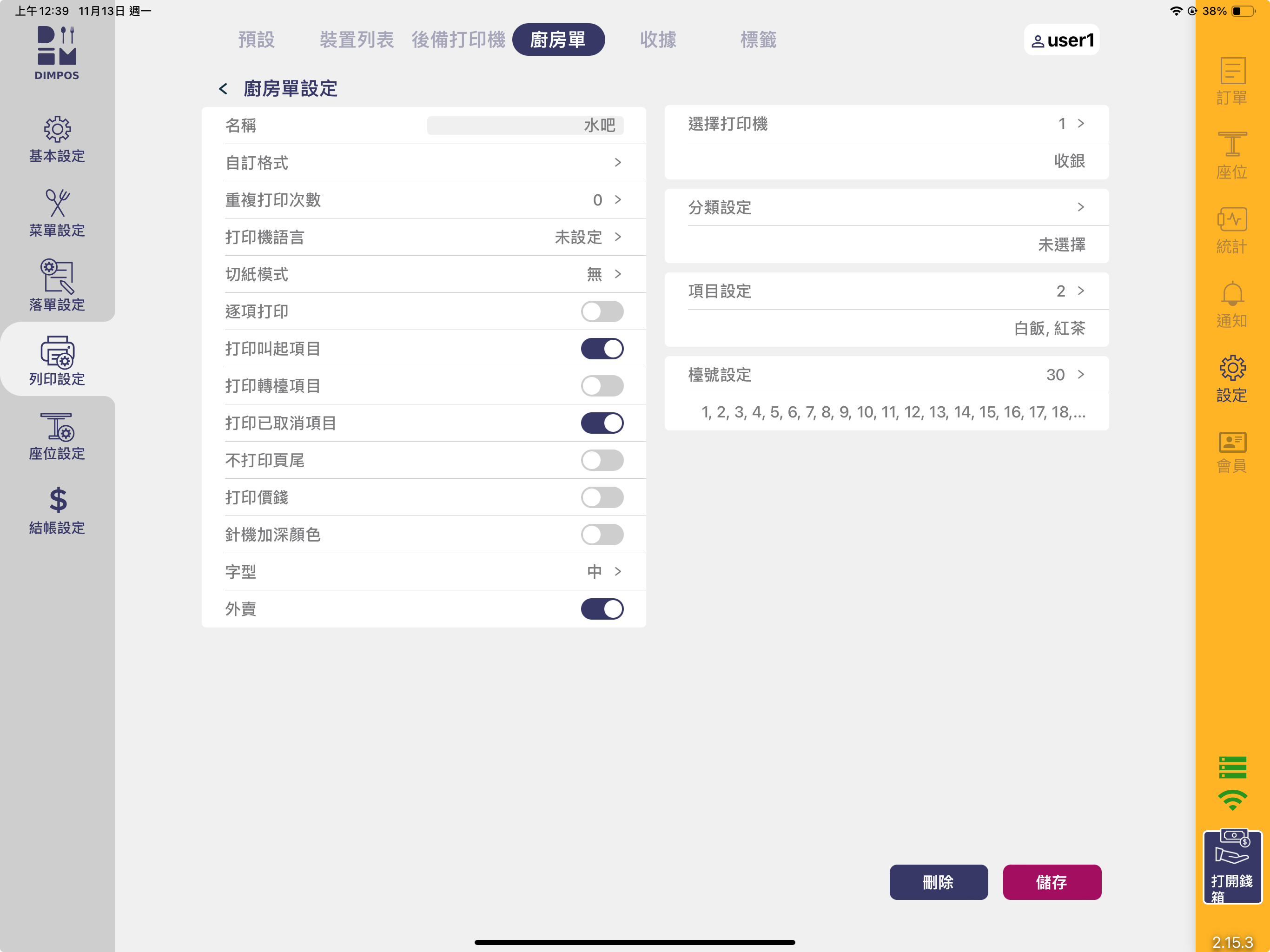Click the green Wi-Fi status icon
This screenshot has height=952, width=1270.
point(1232,800)
